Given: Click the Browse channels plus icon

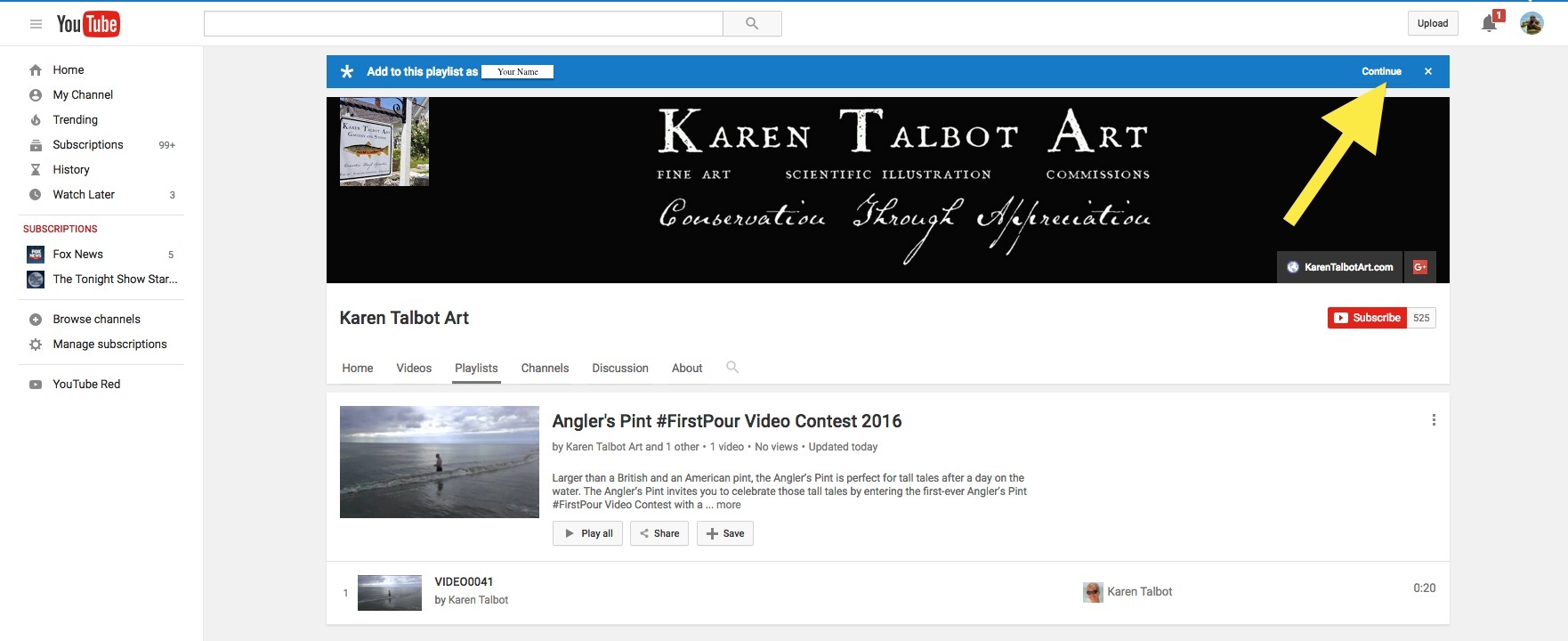Looking at the screenshot, I should 36,320.
